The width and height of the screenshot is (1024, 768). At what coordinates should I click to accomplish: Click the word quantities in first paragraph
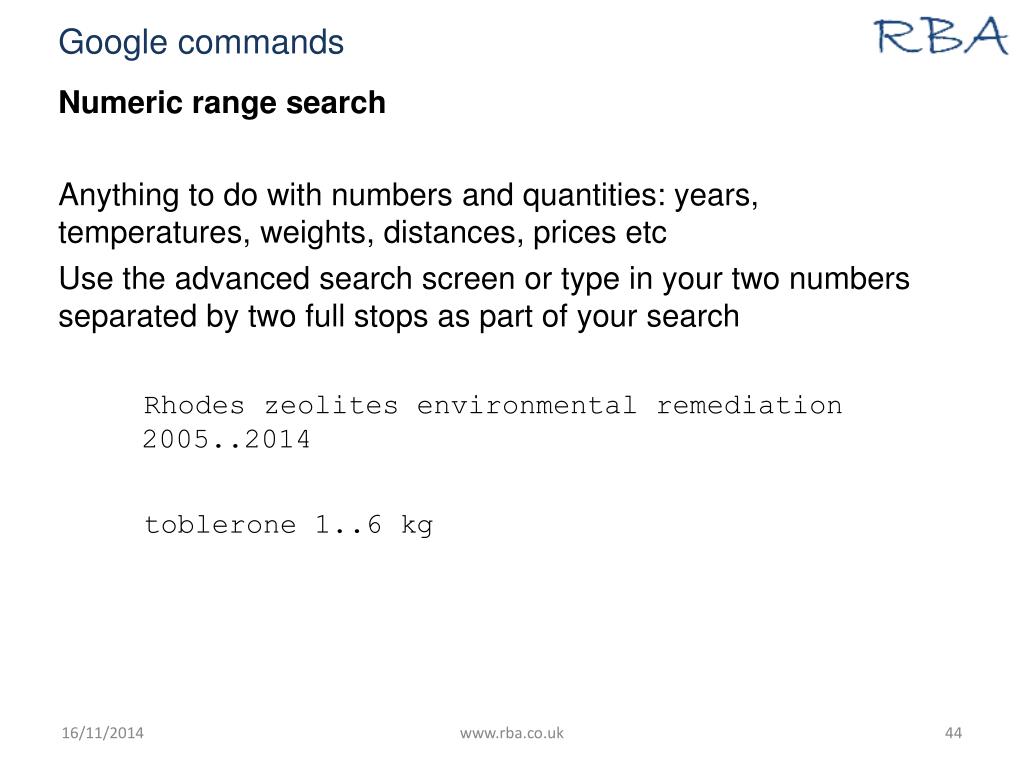(x=594, y=195)
